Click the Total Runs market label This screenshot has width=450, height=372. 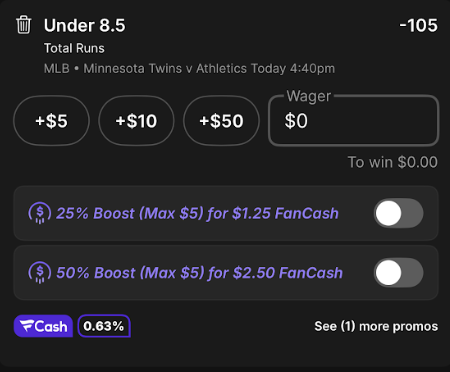[x=74, y=48]
